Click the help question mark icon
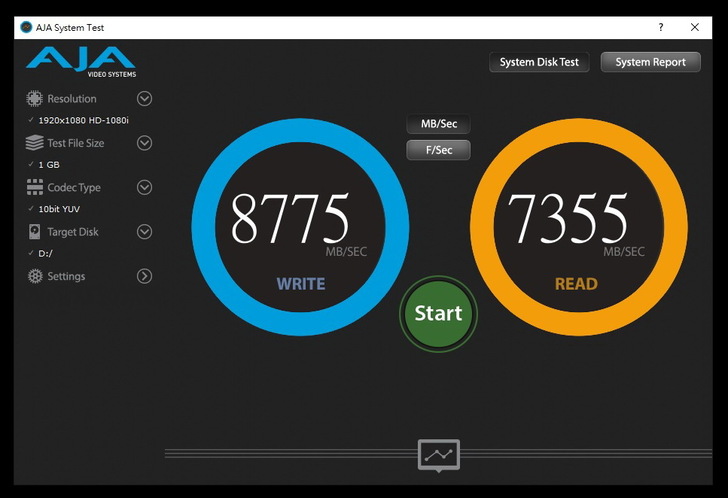 coord(661,27)
